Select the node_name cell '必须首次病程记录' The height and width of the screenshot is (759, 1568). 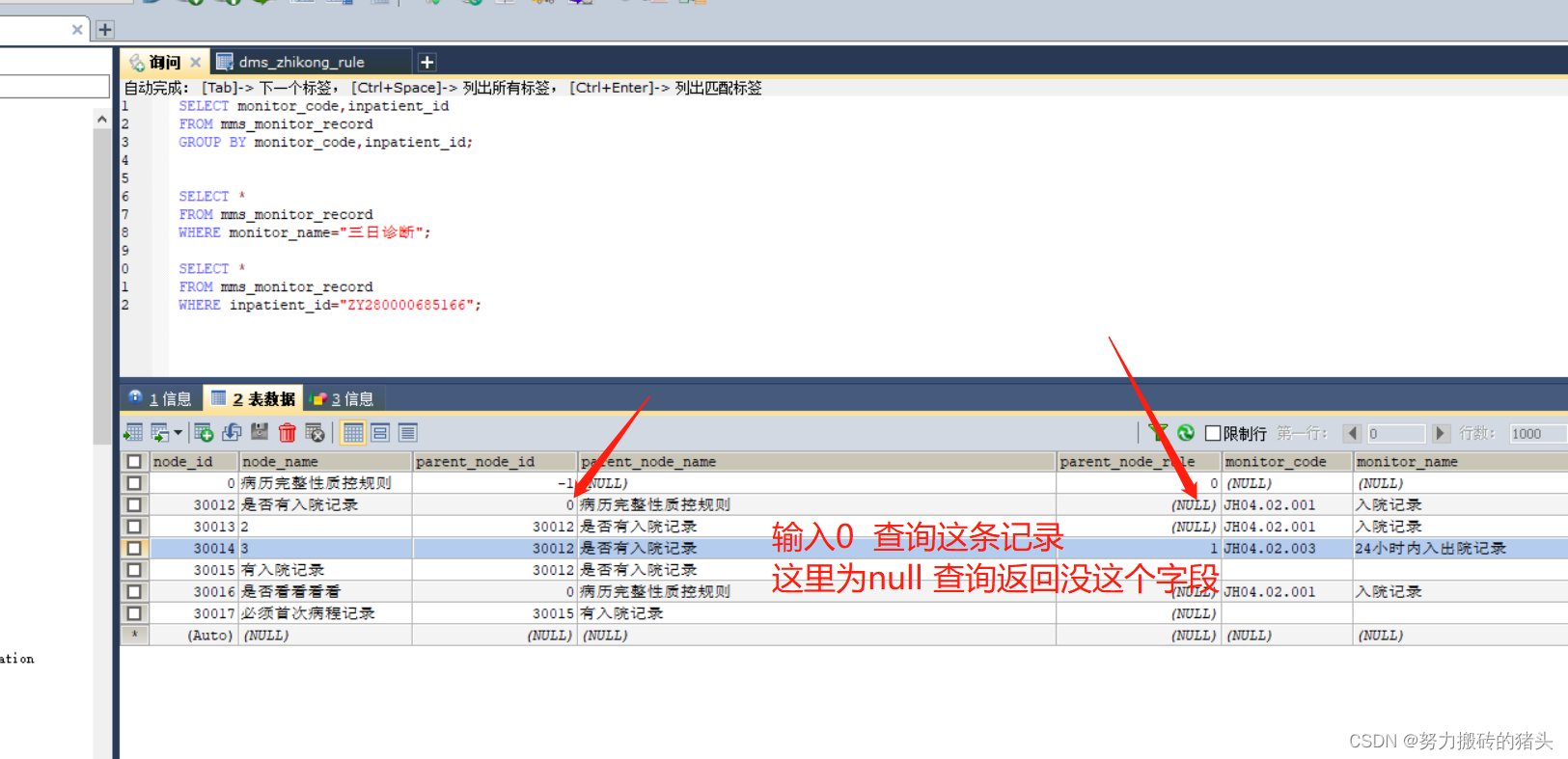pyautogui.click(x=325, y=613)
